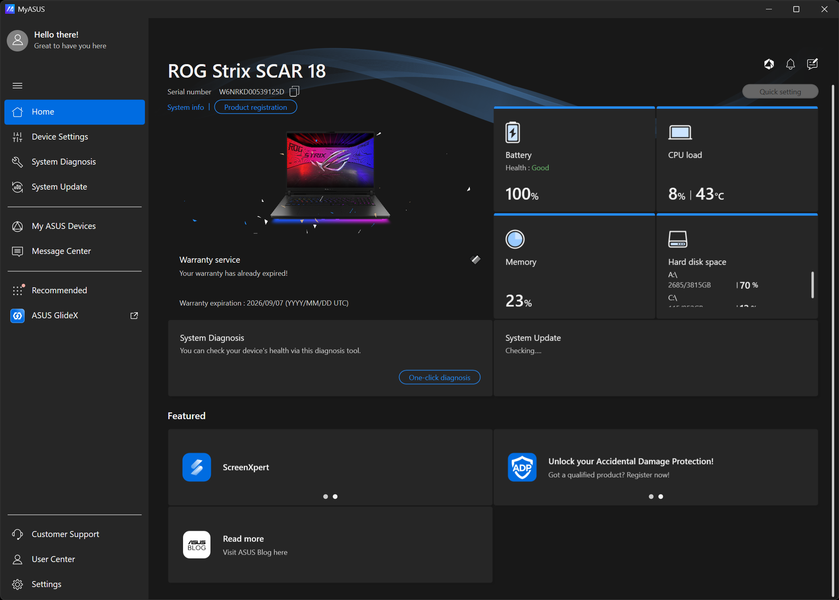Screen dimensions: 839x600
Task: Copy the serial number using copy icon
Action: tap(294, 92)
